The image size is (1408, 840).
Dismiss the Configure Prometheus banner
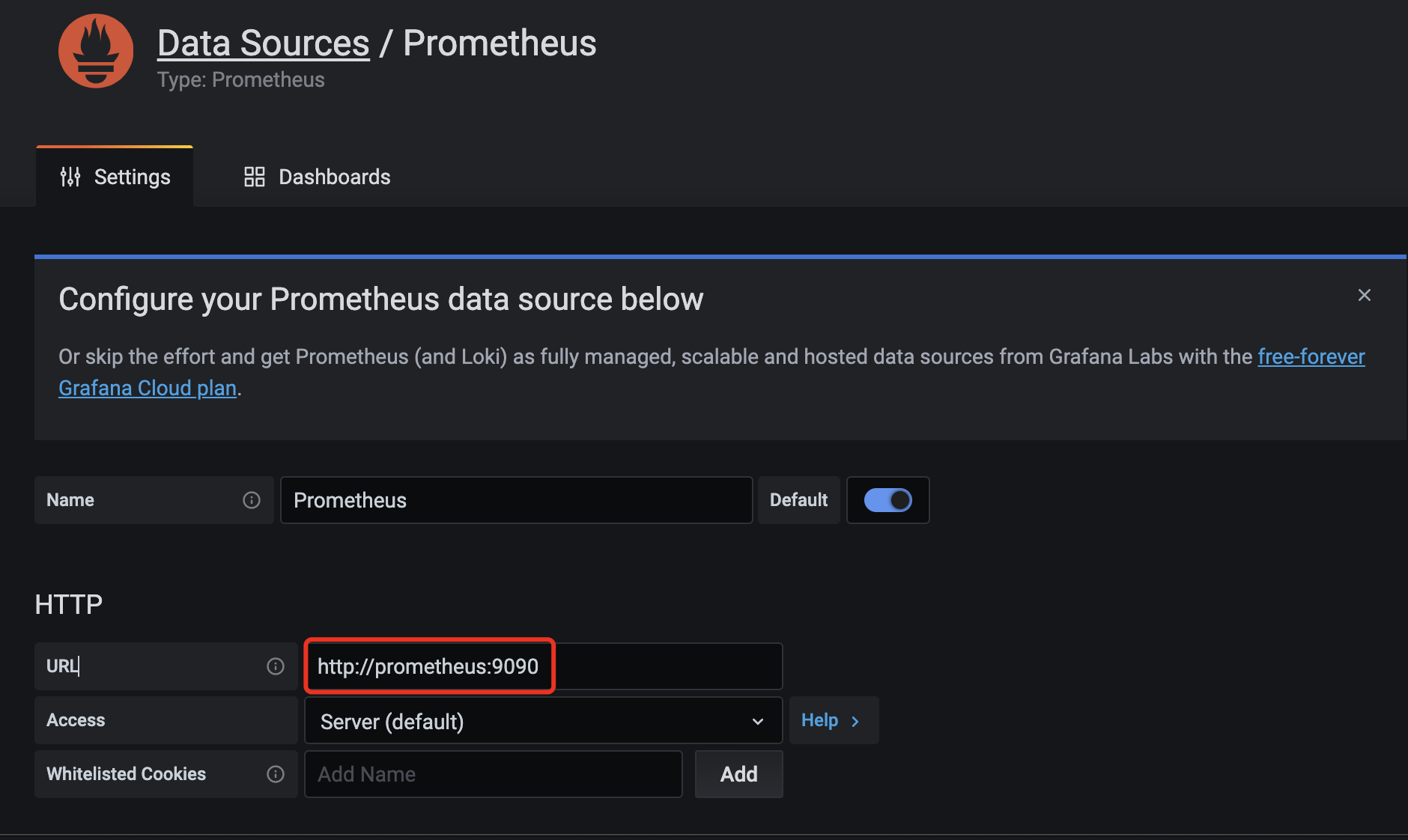click(x=1365, y=295)
